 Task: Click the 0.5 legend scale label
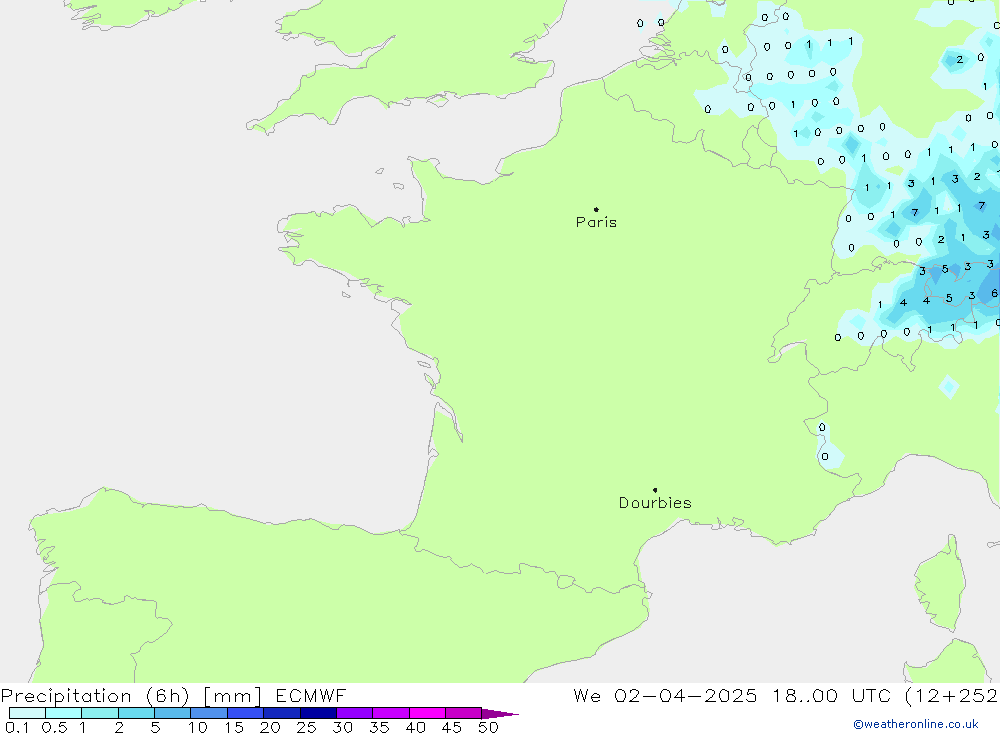[54, 727]
